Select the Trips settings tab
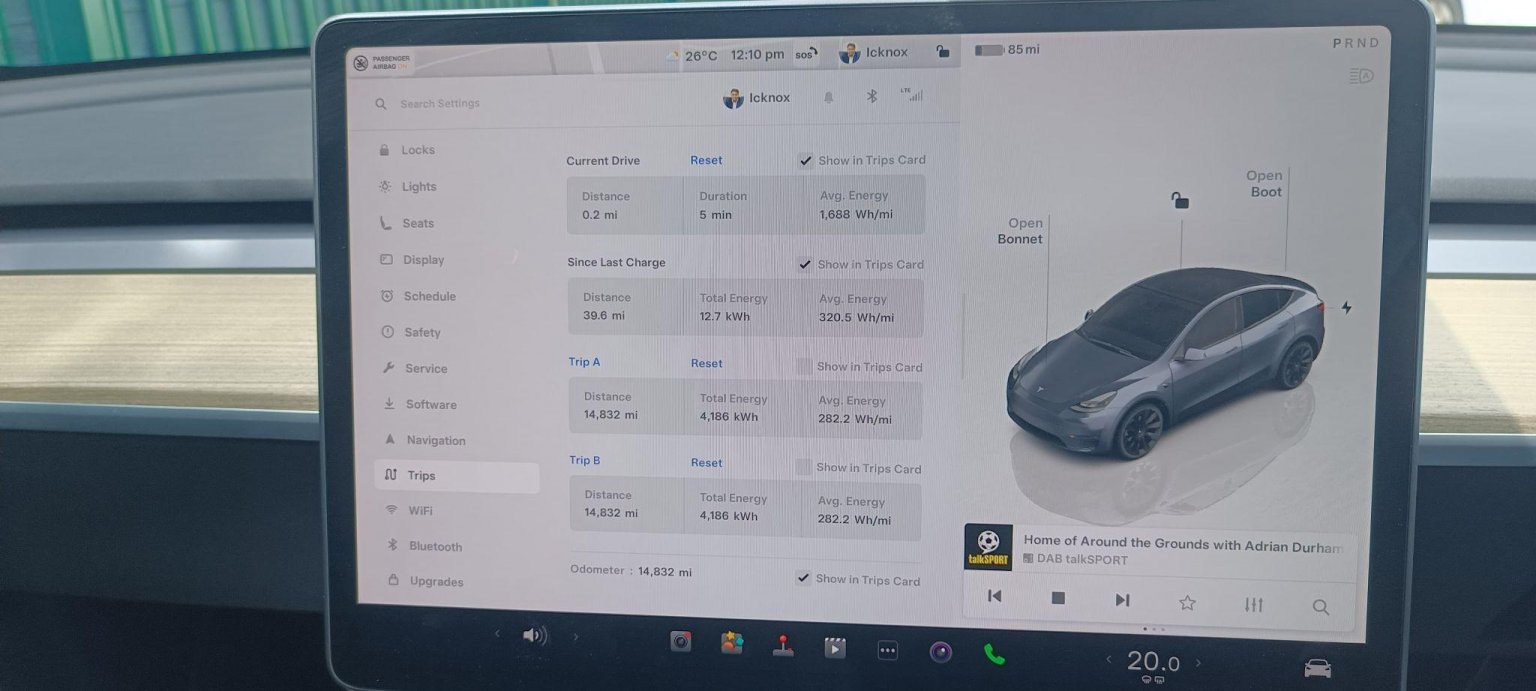This screenshot has width=1536, height=691. (x=457, y=476)
